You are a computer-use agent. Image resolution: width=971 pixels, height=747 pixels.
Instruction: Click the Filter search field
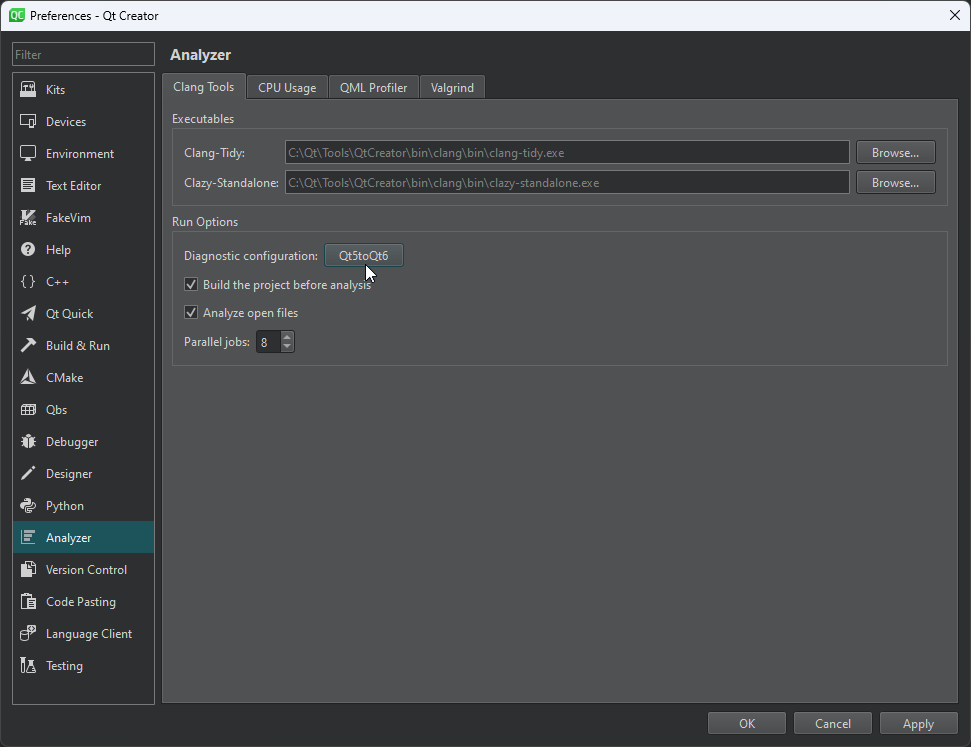tap(84, 55)
